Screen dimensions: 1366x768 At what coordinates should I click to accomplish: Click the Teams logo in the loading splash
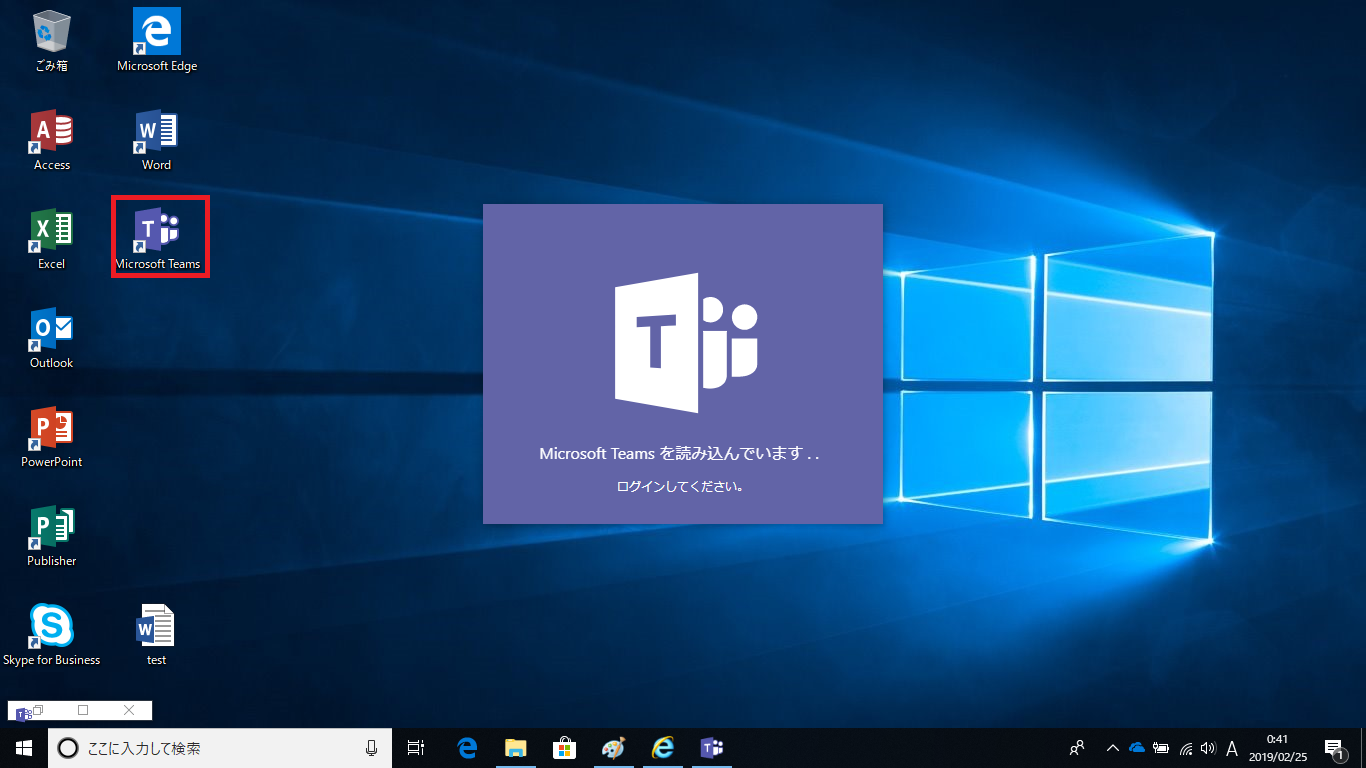pos(686,343)
